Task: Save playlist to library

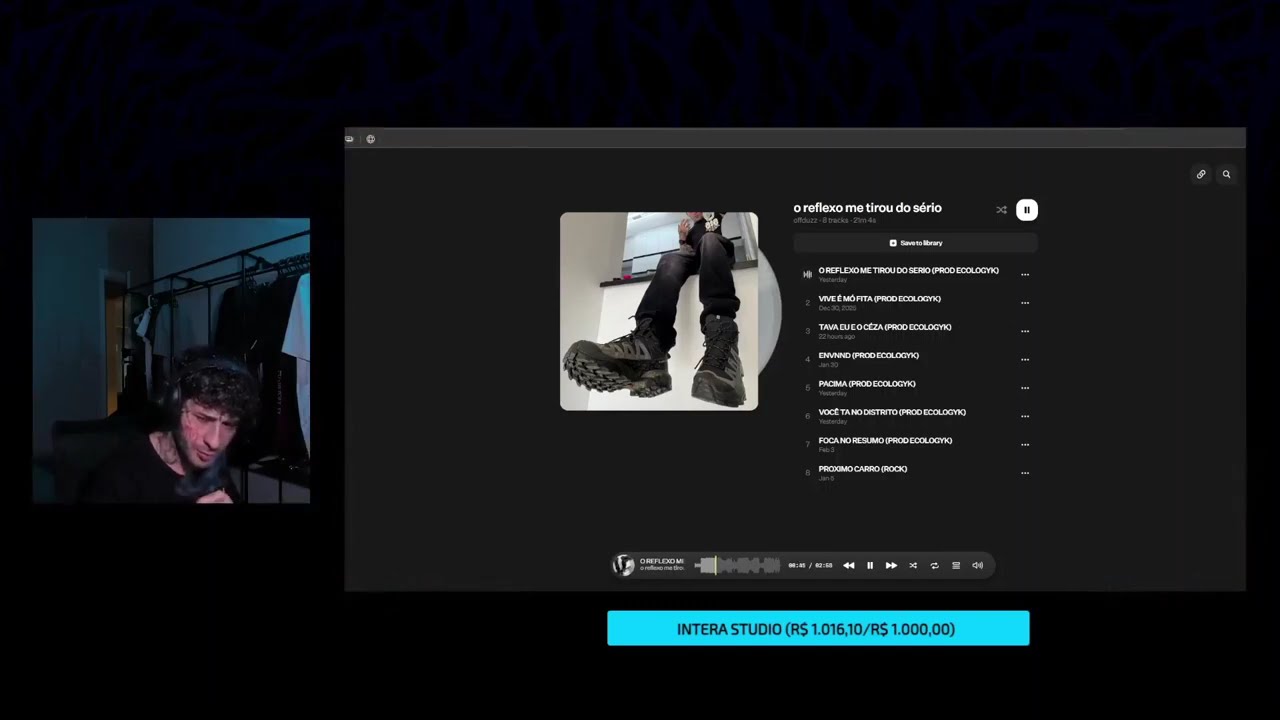Action: (x=915, y=243)
